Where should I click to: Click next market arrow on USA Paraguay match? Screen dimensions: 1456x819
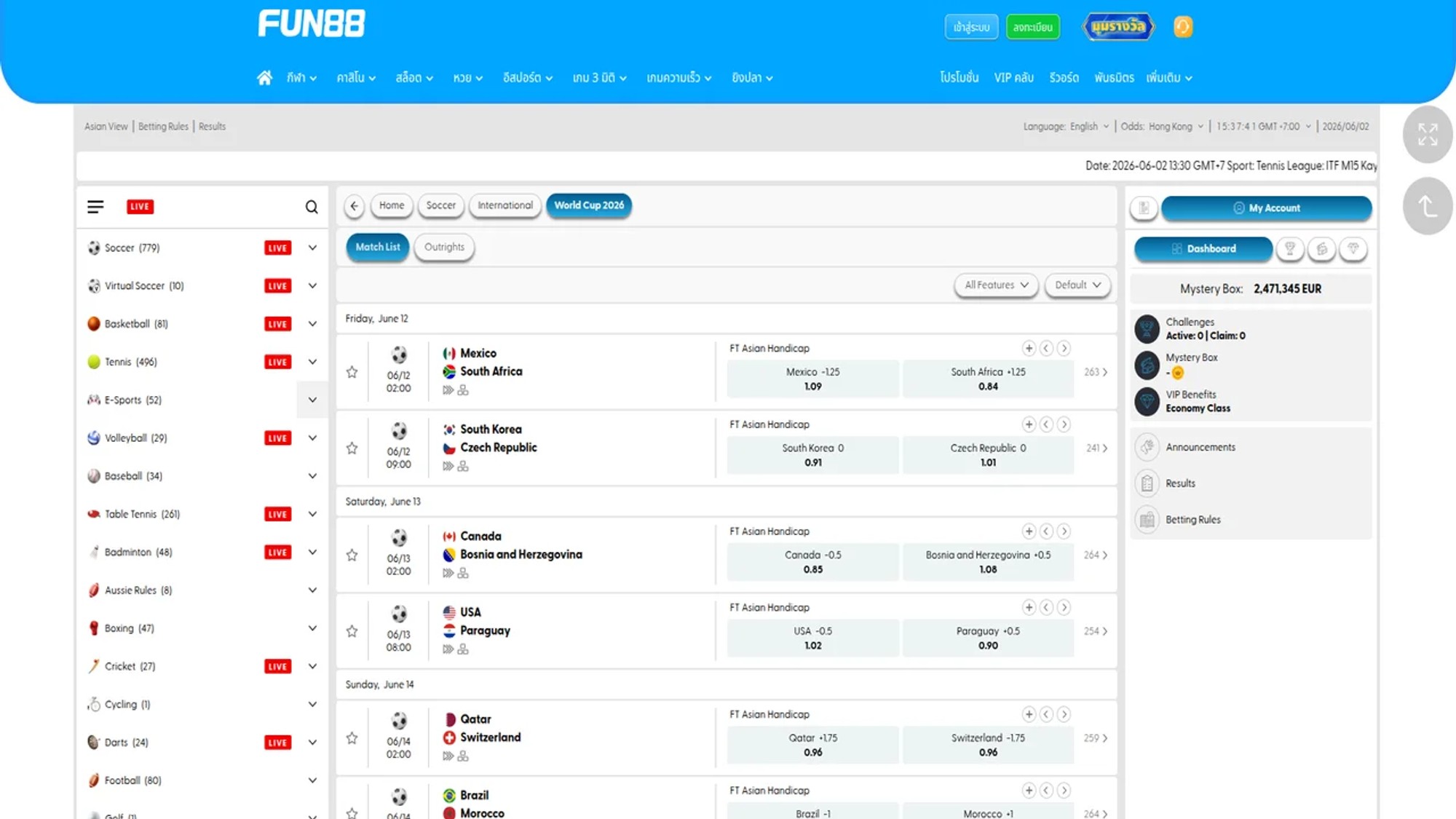pyautogui.click(x=1064, y=607)
